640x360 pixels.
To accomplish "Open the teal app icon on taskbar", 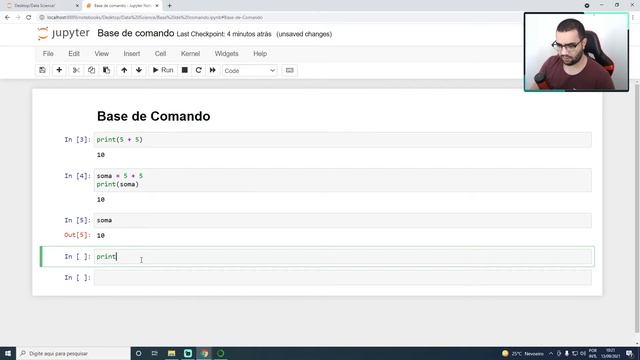I will pyautogui.click(x=188, y=353).
